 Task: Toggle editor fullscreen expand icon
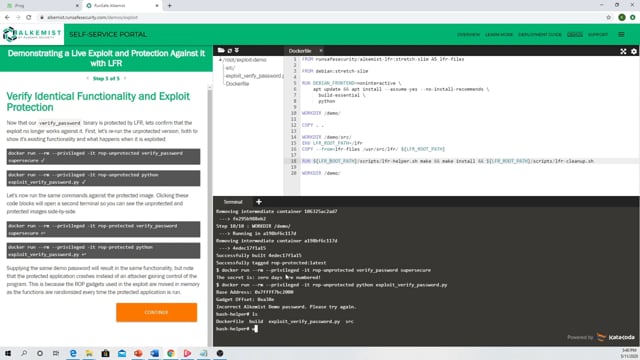(623, 51)
